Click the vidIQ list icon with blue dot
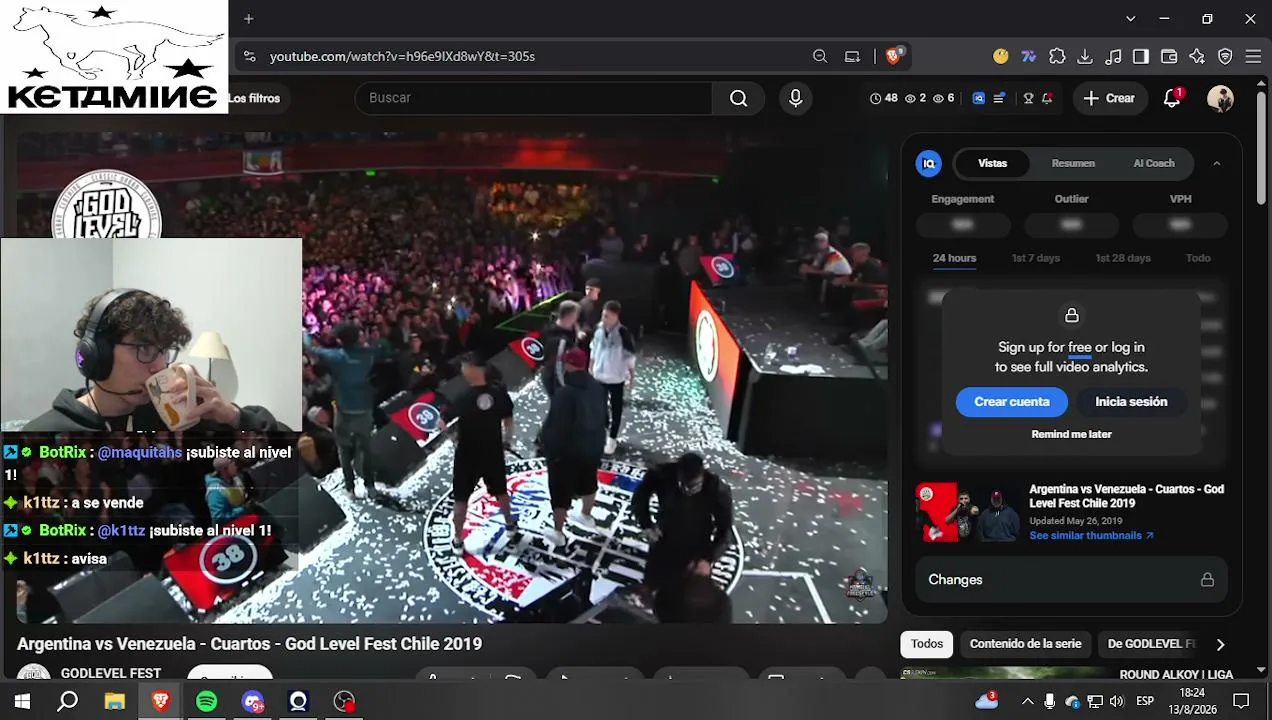 point(998,98)
